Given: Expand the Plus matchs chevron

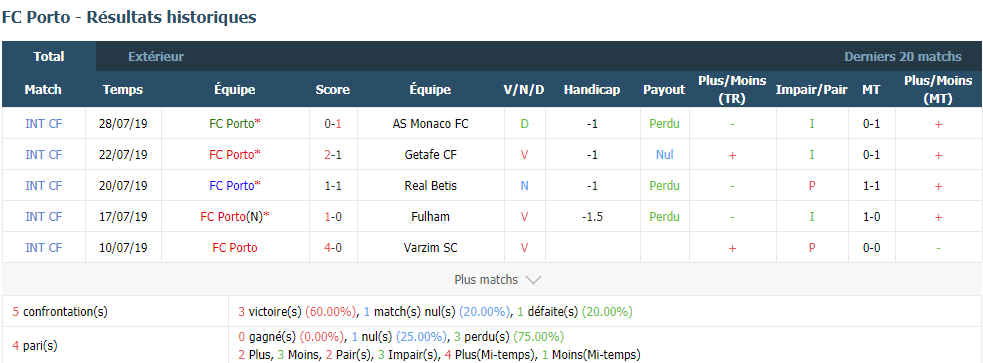Looking at the screenshot, I should pos(533,280).
